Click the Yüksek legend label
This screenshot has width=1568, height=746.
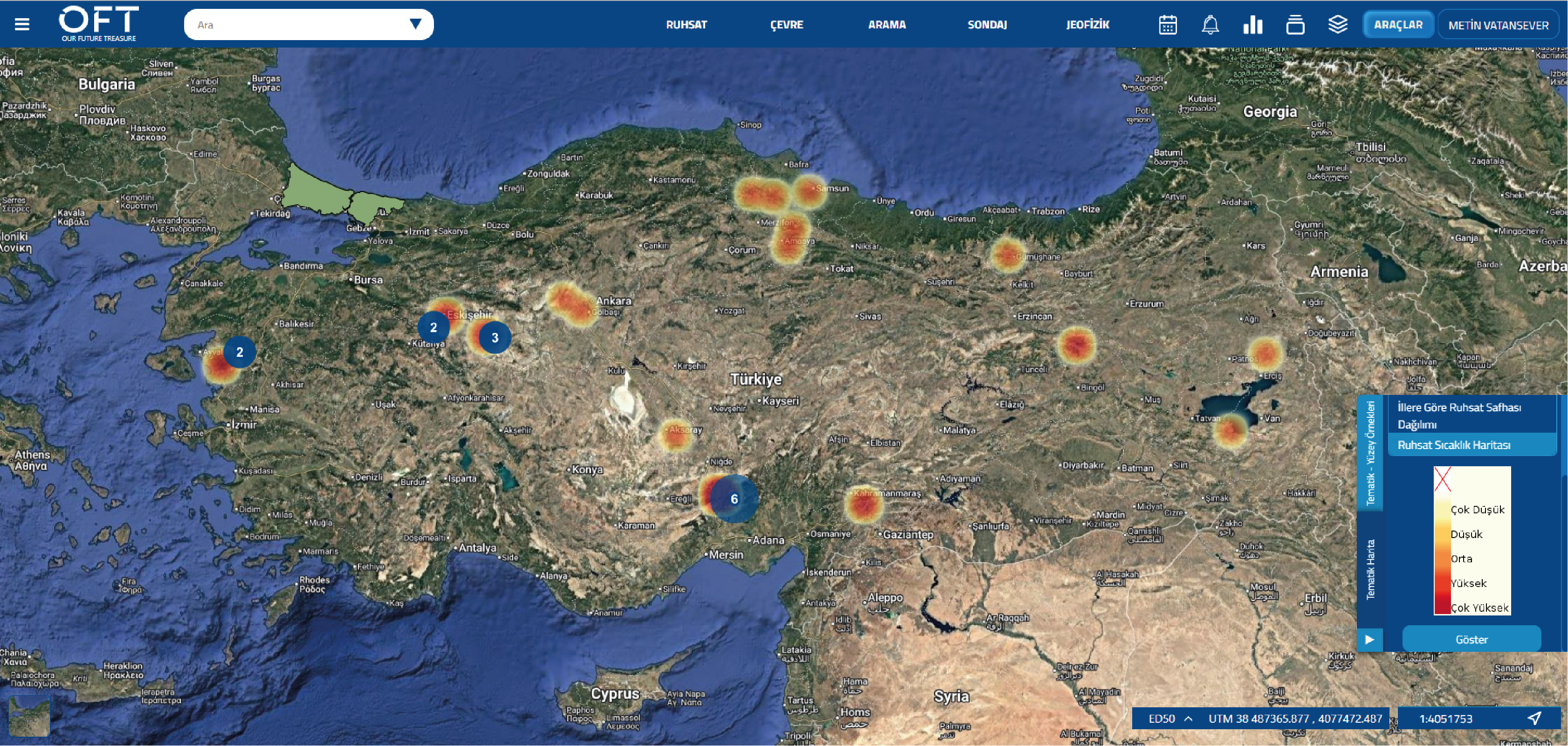pos(1469,583)
